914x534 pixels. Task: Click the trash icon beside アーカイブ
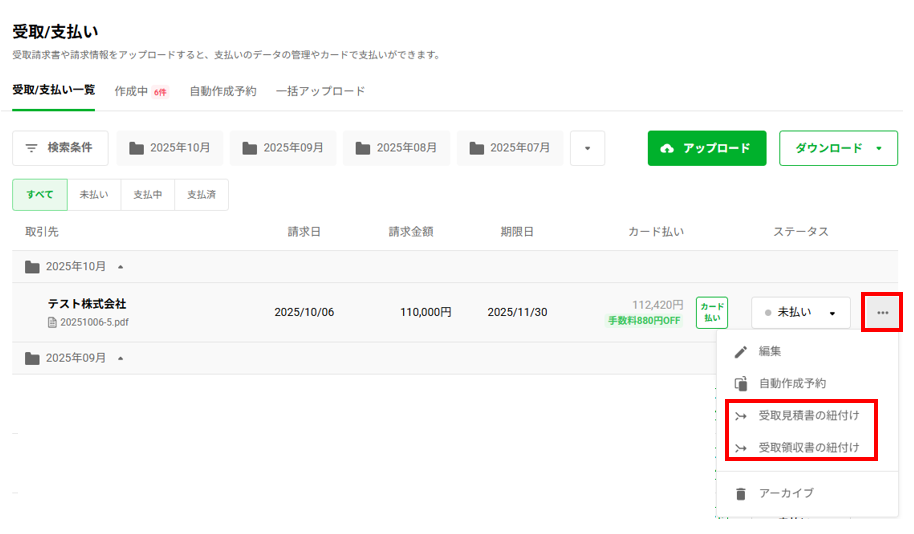point(741,494)
